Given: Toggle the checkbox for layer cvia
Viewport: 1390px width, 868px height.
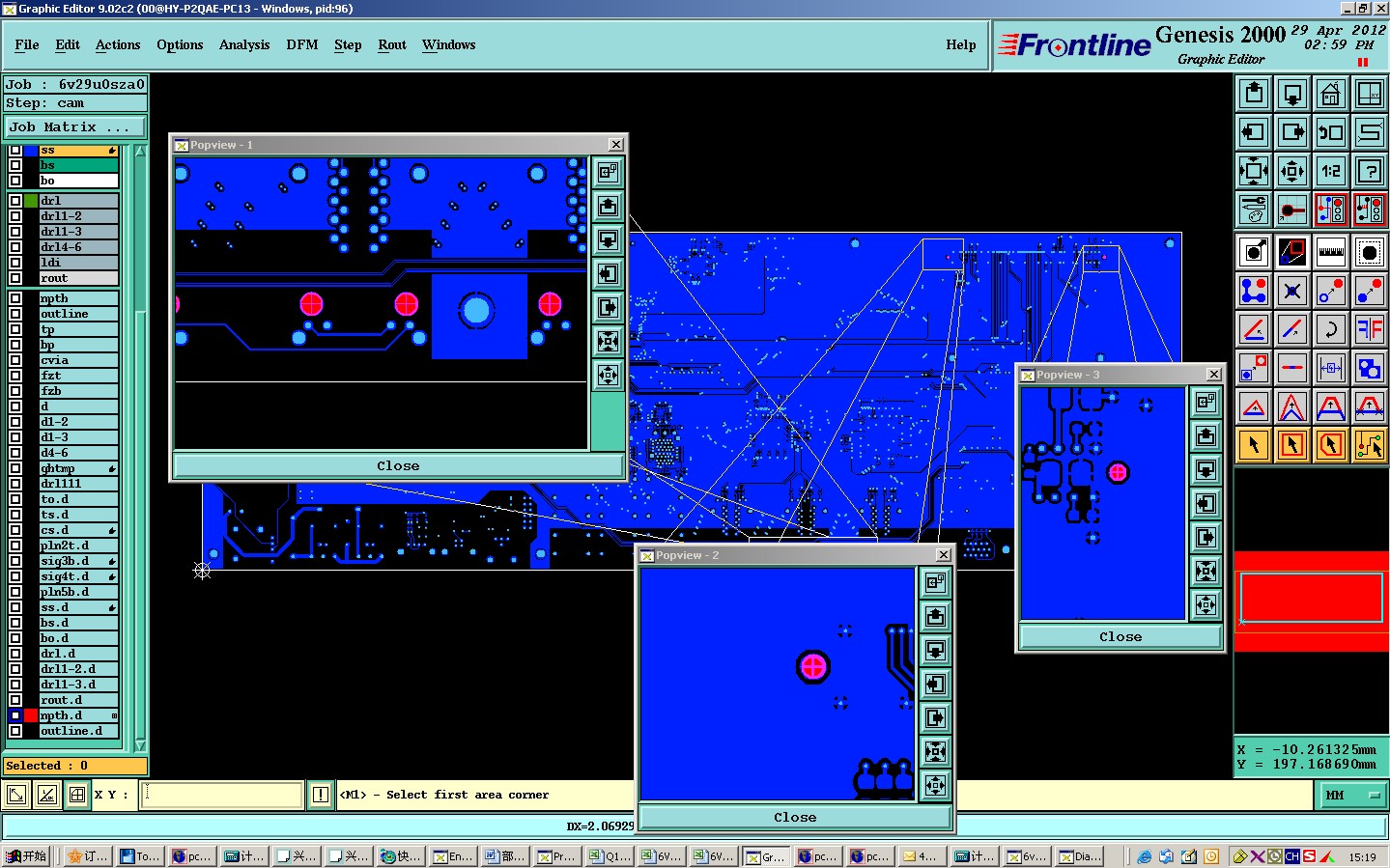Looking at the screenshot, I should pos(15,360).
